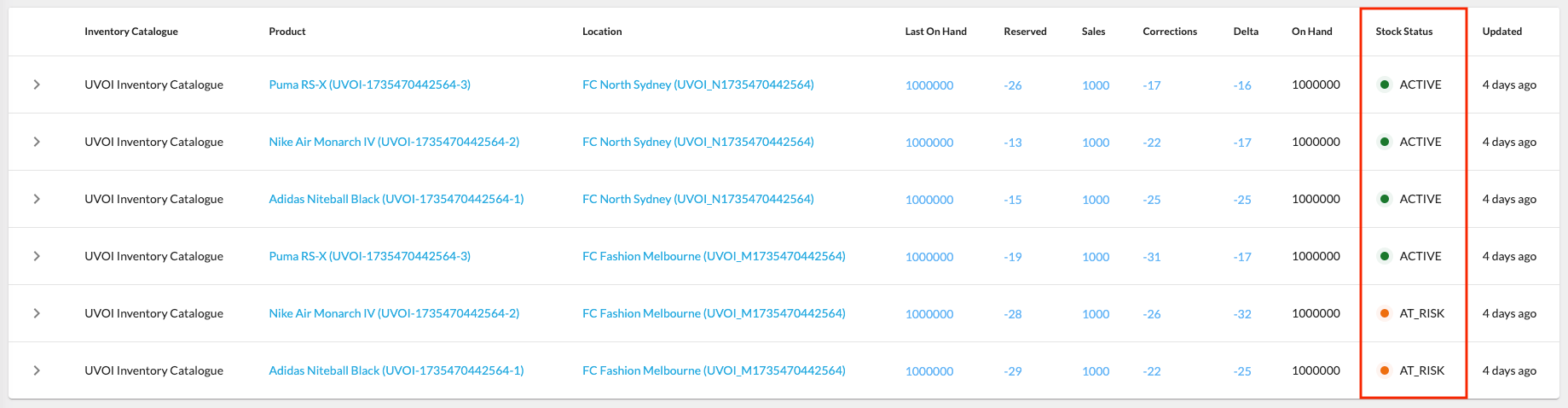Image resolution: width=1568 pixels, height=408 pixels.
Task: Open Nike Air Monarch IV link for Melbourne
Action: click(x=393, y=313)
